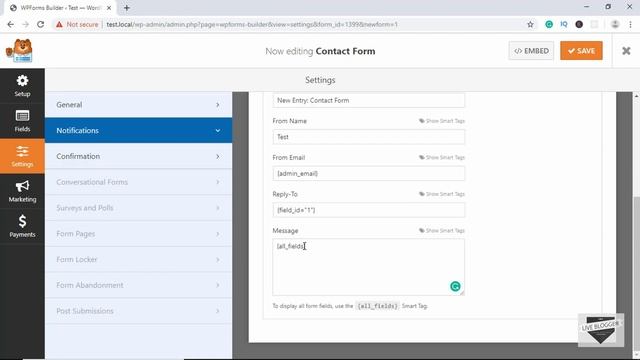The height and width of the screenshot is (360, 640).
Task: Click inside the Message textarea
Action: [369, 267]
